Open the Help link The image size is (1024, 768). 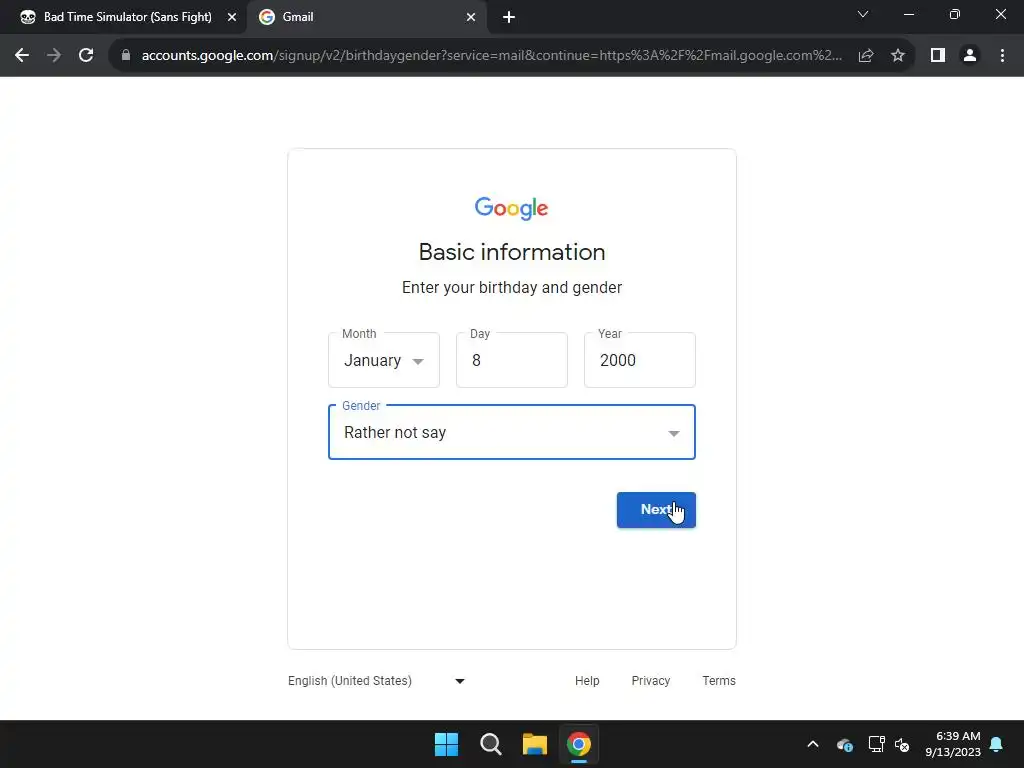(587, 680)
